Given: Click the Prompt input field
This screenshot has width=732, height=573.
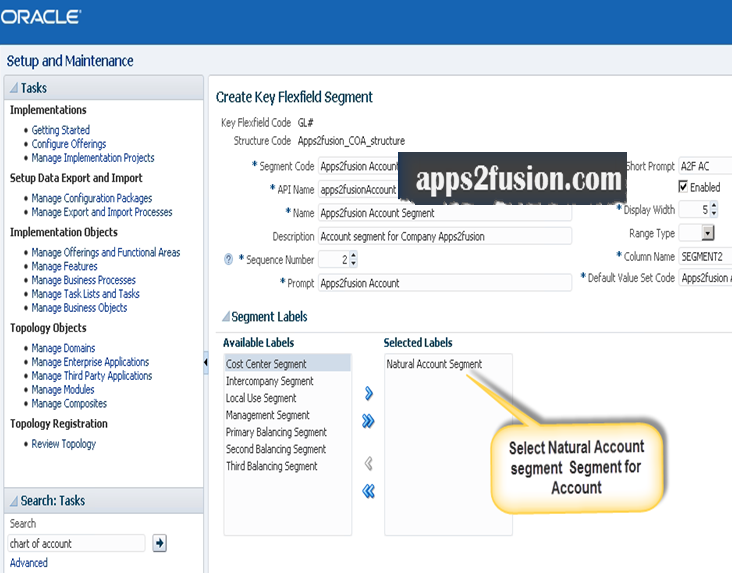Looking at the screenshot, I should [445, 283].
